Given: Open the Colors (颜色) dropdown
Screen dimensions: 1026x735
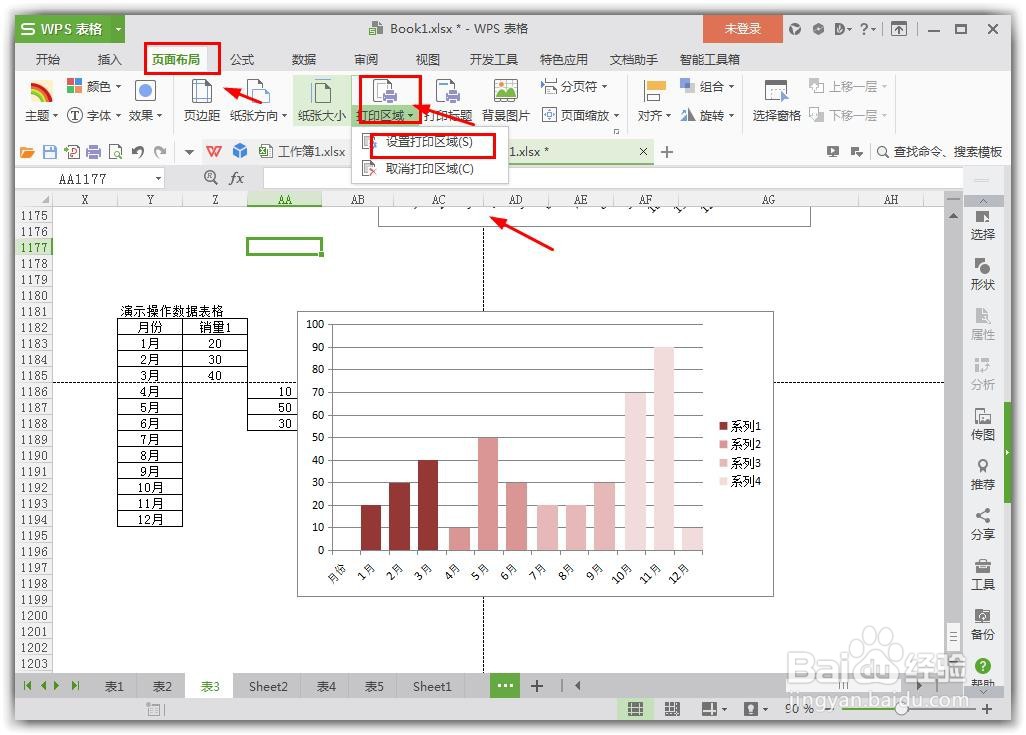Looking at the screenshot, I should [x=95, y=86].
